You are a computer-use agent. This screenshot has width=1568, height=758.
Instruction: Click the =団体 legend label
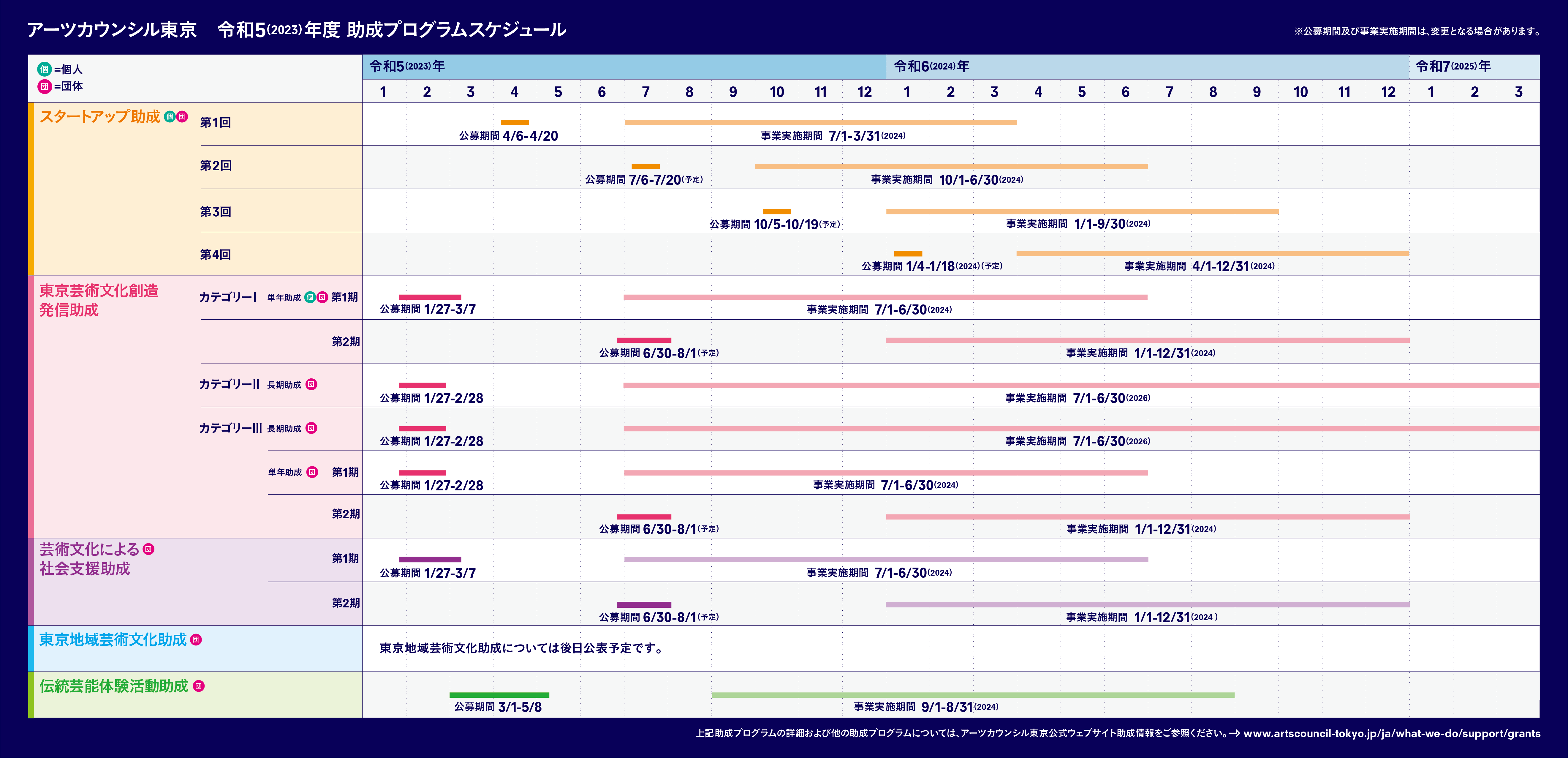68,86
